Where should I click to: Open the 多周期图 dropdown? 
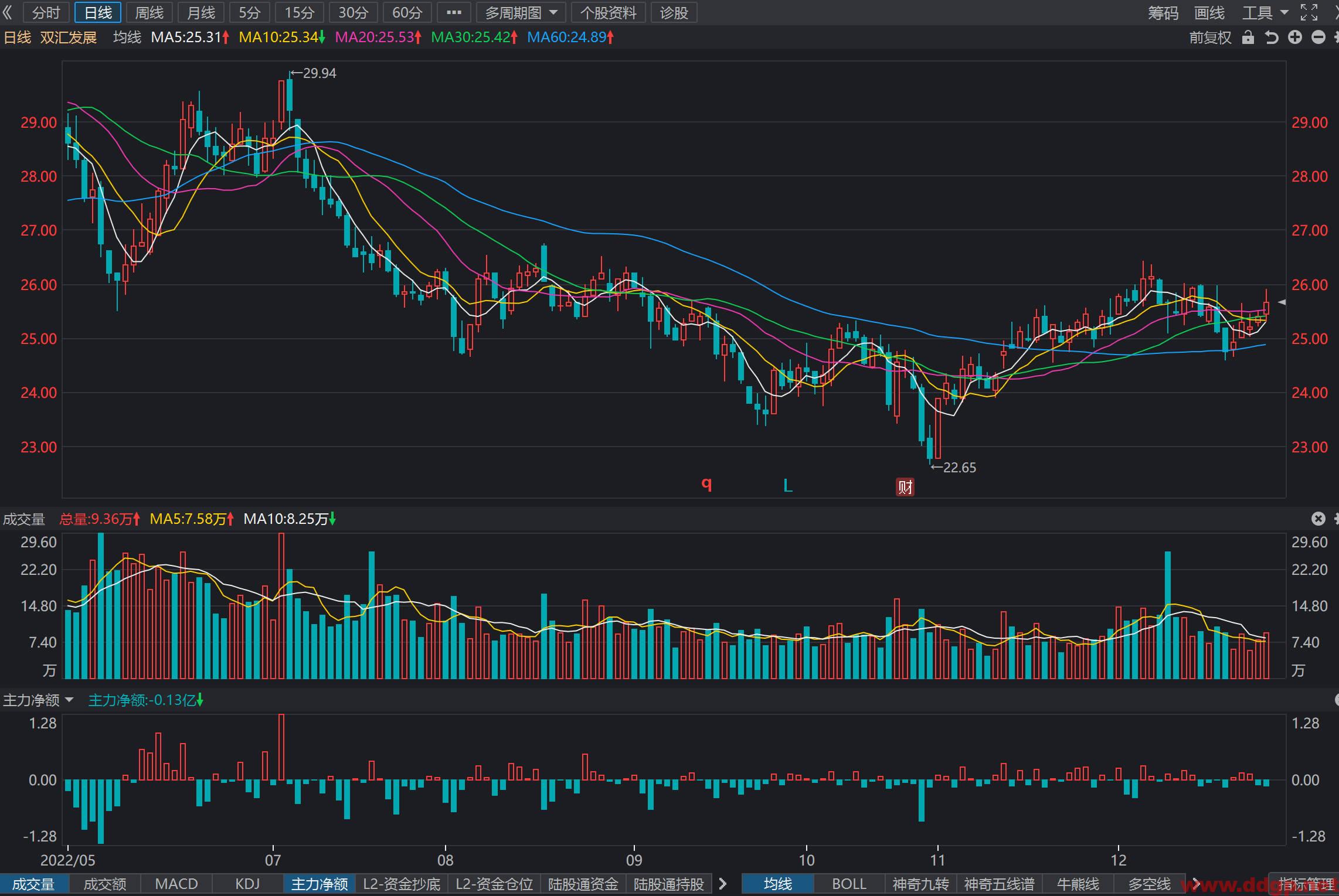521,12
